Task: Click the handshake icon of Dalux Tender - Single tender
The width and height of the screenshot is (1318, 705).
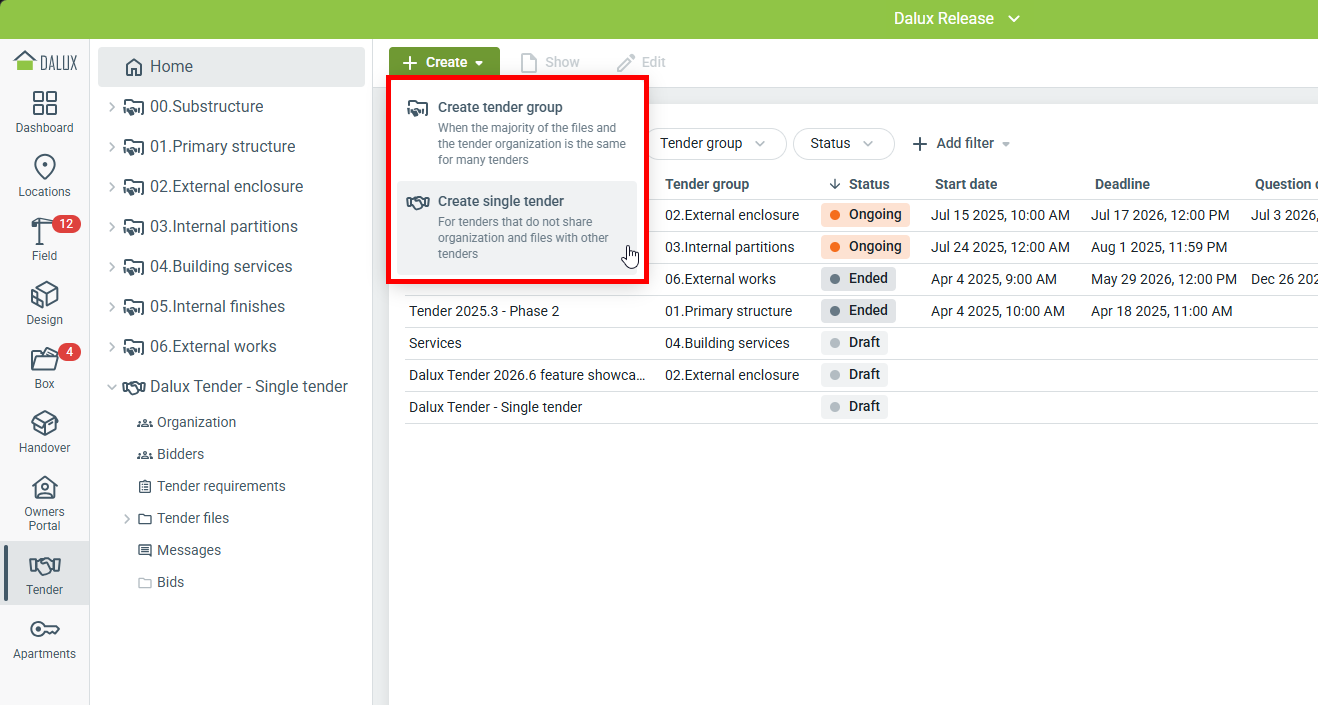Action: pyautogui.click(x=133, y=387)
